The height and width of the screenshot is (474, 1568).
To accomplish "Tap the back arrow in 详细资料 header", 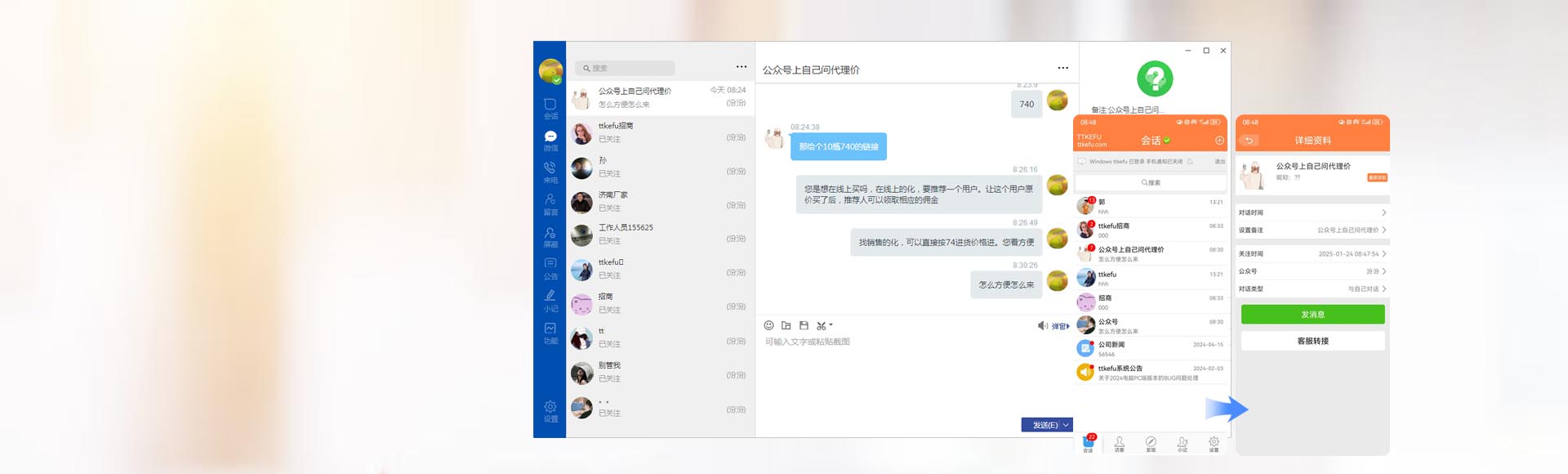I will click(x=1249, y=141).
